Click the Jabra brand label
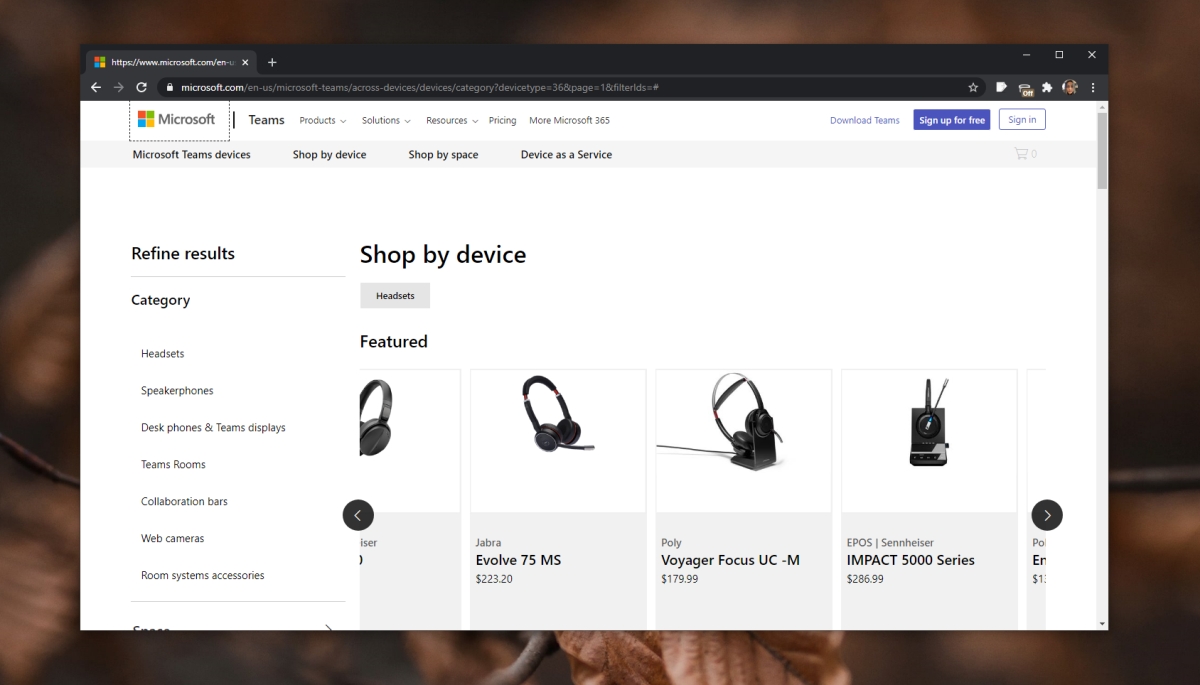Screen dimensions: 1200x685 point(489,543)
